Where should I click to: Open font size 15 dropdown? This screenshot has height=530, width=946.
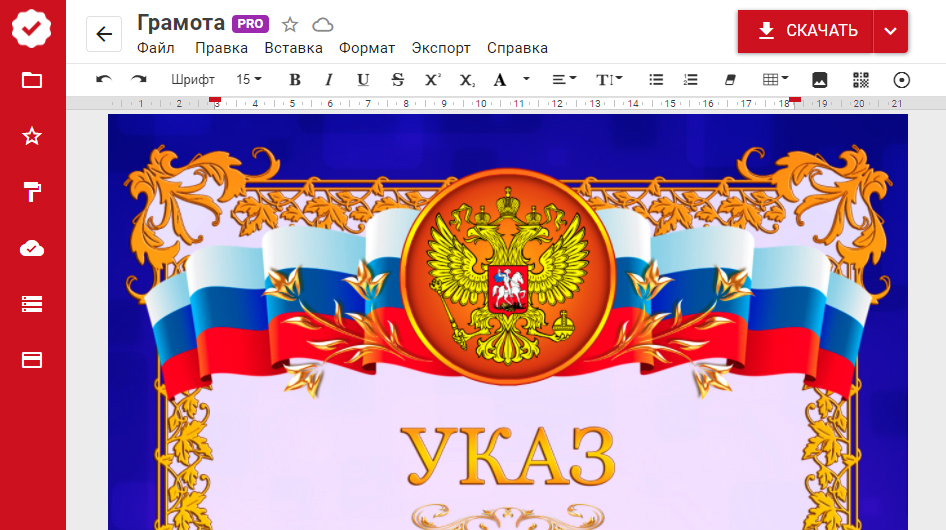pyautogui.click(x=249, y=80)
